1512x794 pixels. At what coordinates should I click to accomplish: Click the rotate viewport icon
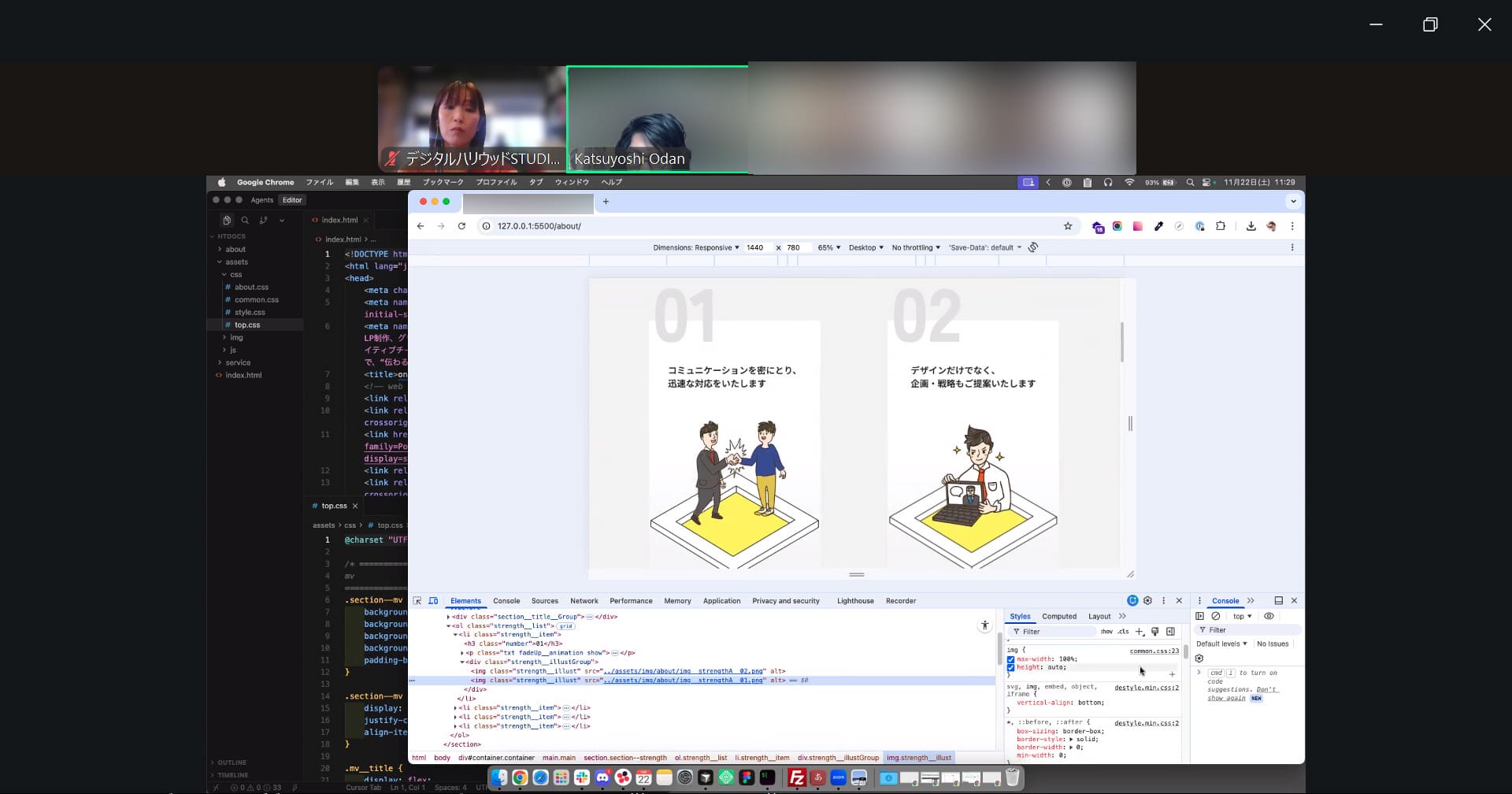[1033, 247]
